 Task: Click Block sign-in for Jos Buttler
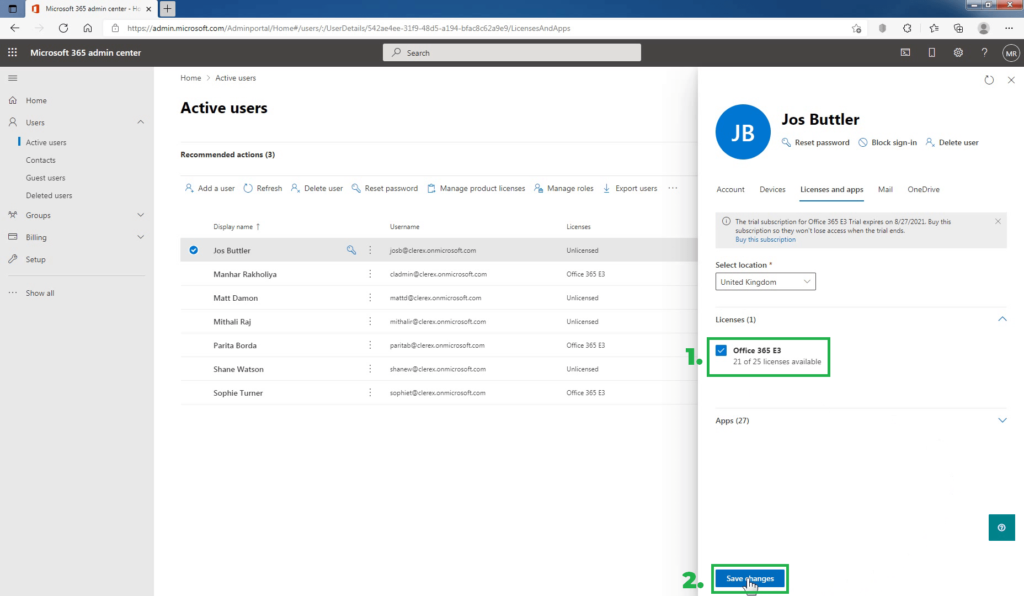(x=887, y=142)
